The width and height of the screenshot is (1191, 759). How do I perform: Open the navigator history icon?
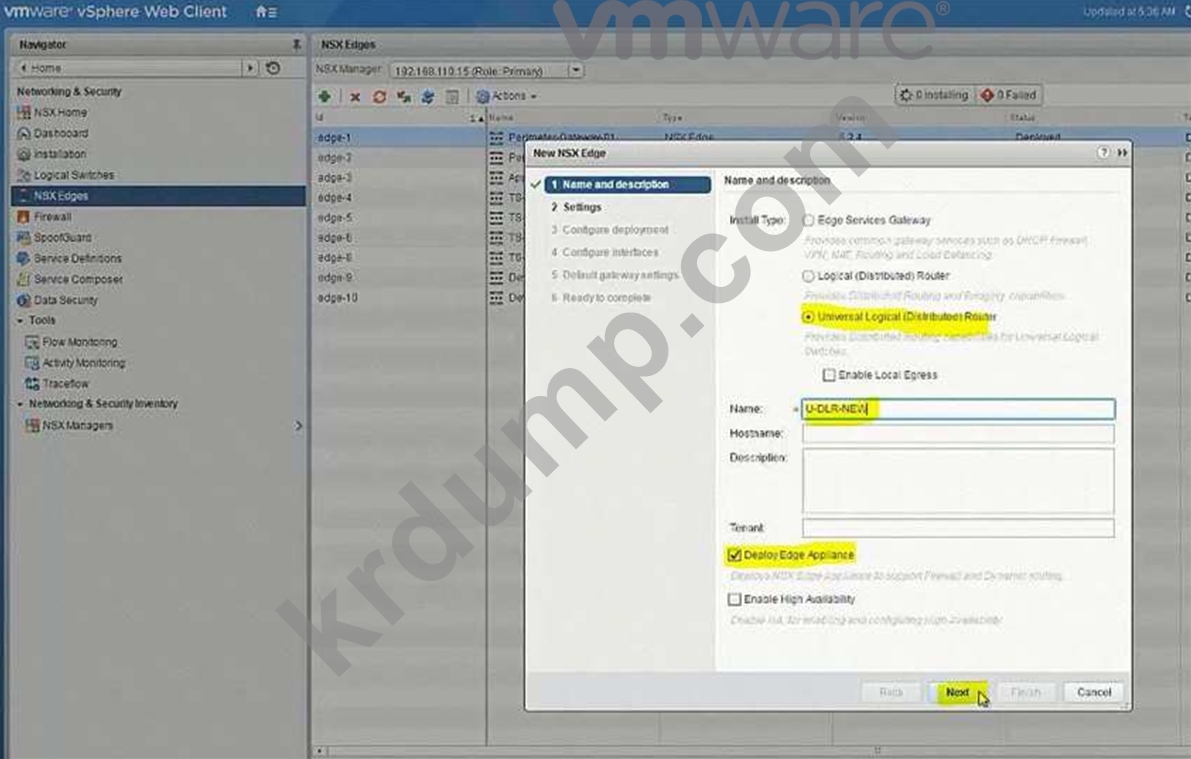[273, 68]
